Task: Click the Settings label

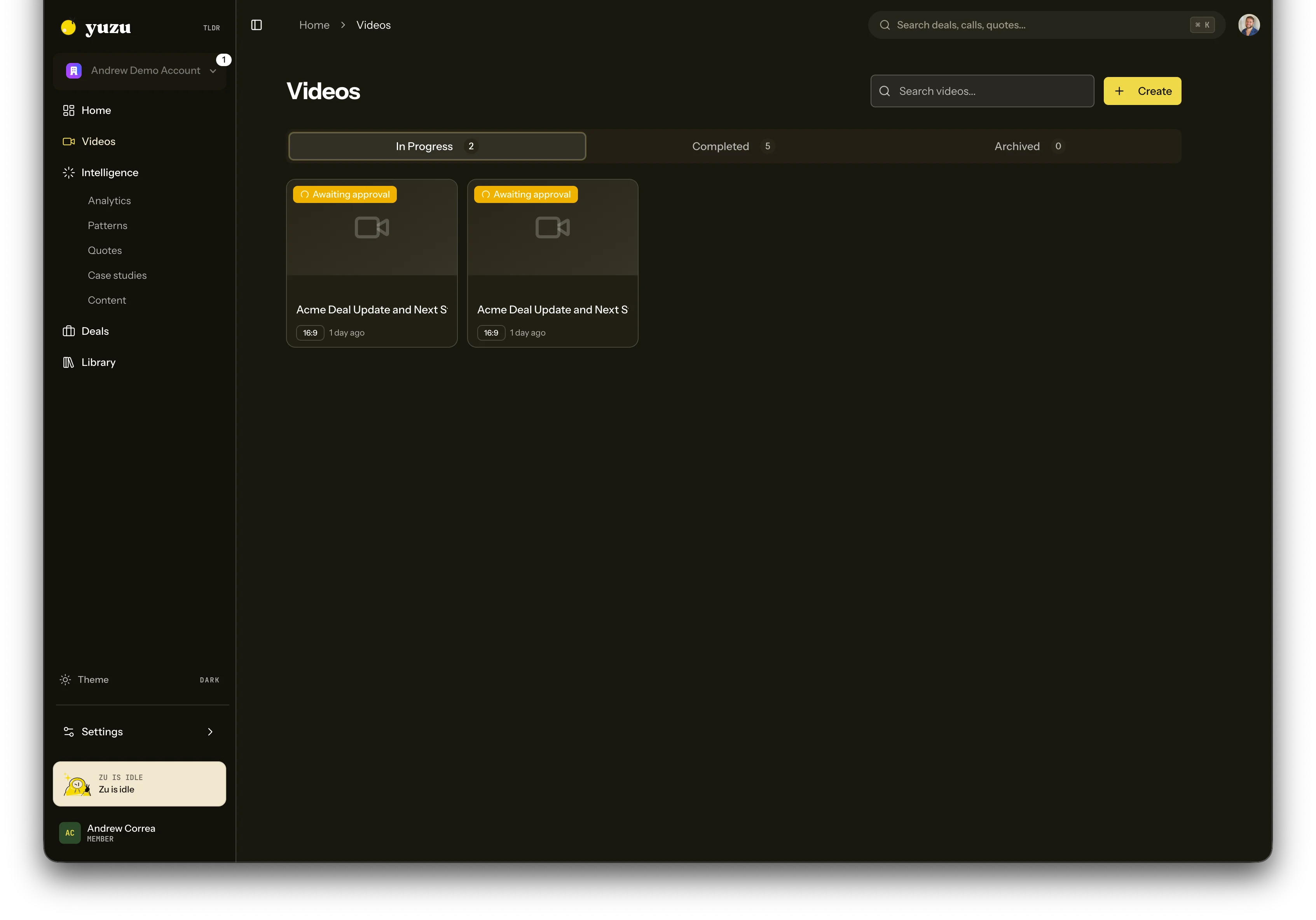Action: tap(102, 731)
